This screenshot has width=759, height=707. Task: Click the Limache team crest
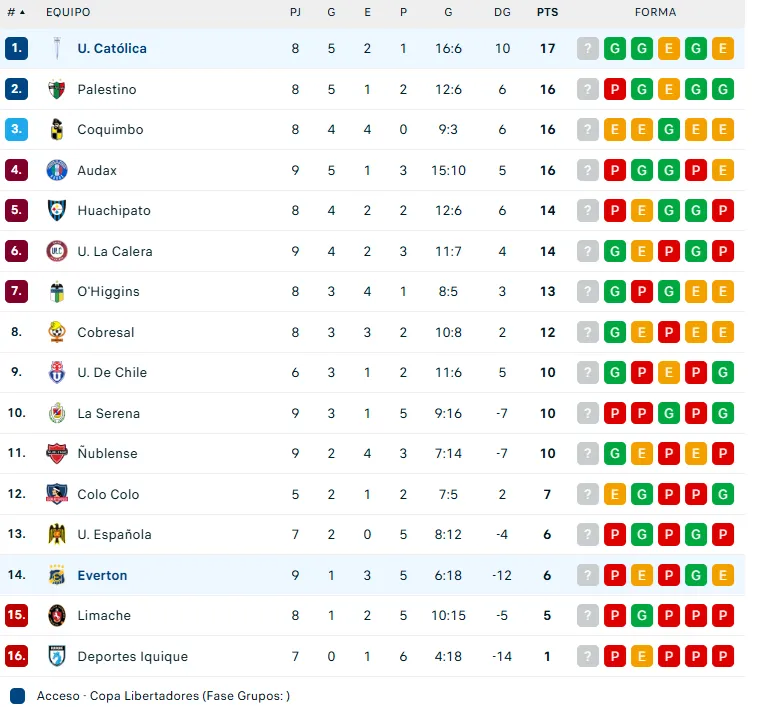(57, 615)
